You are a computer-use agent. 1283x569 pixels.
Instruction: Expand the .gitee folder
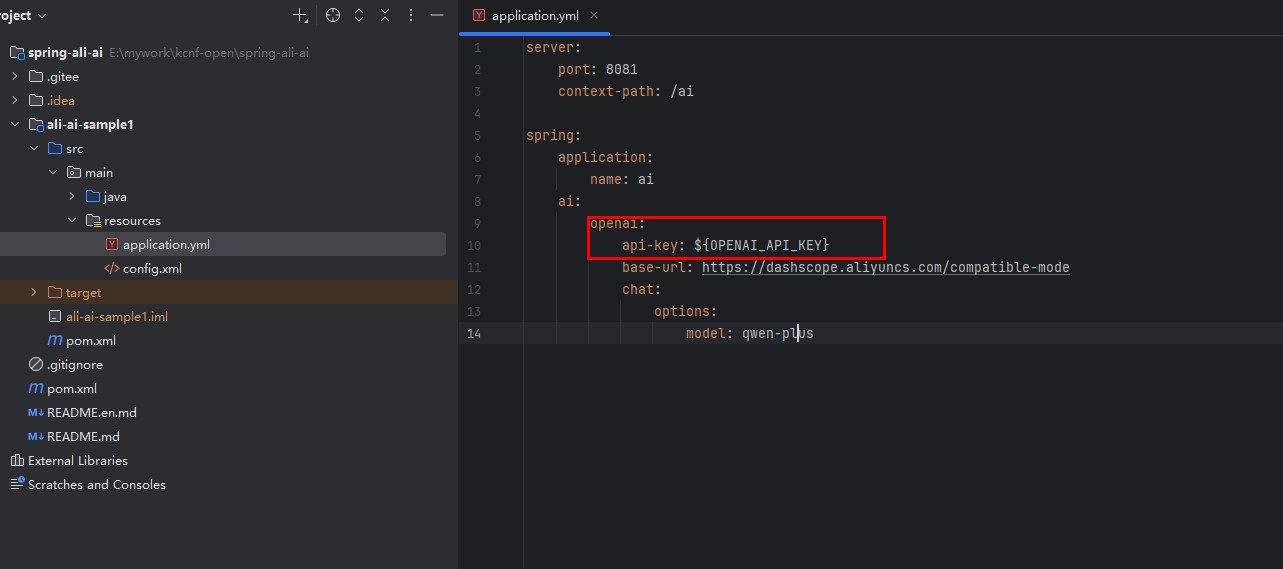(x=15, y=77)
